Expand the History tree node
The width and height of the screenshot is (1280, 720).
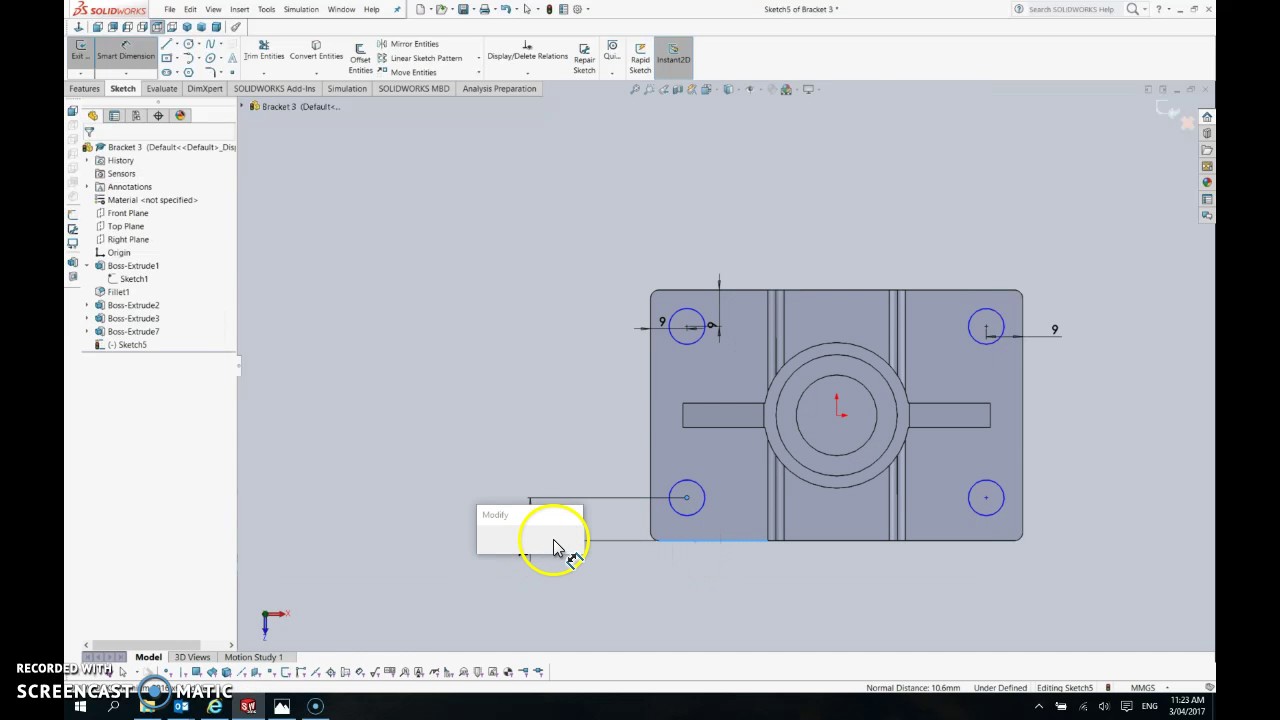pos(87,160)
